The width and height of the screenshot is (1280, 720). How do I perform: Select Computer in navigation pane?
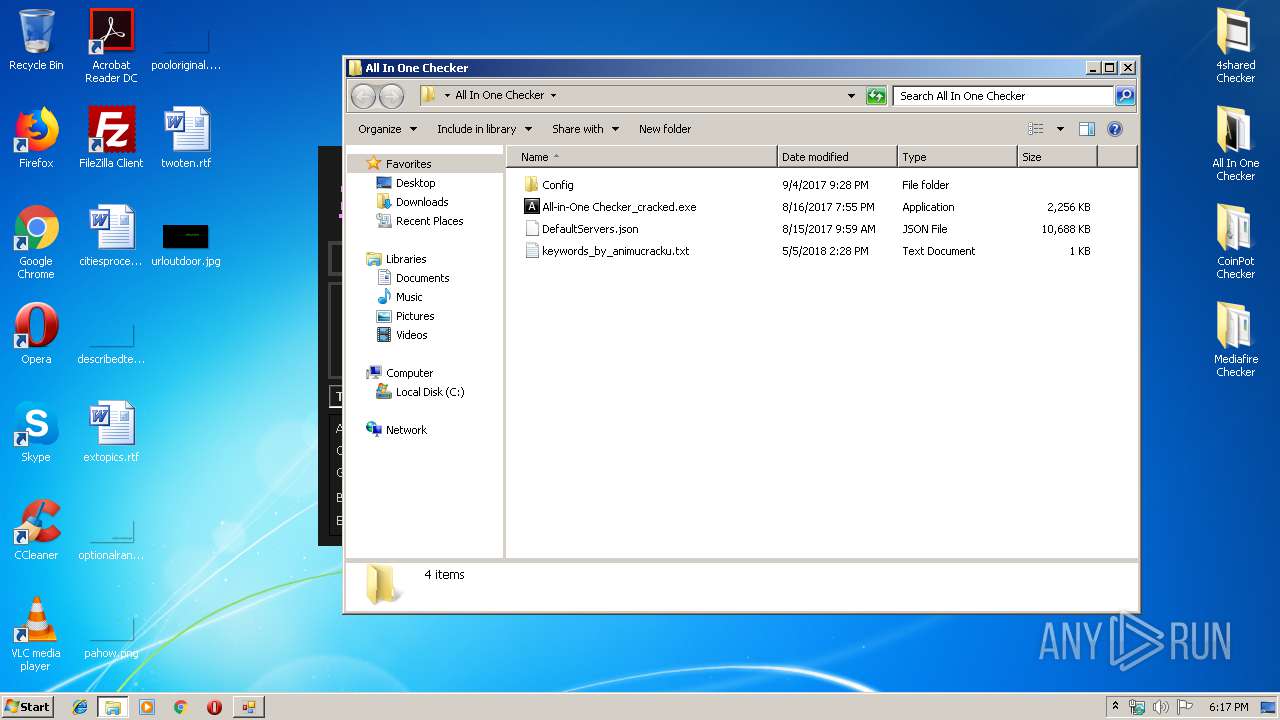pos(409,373)
